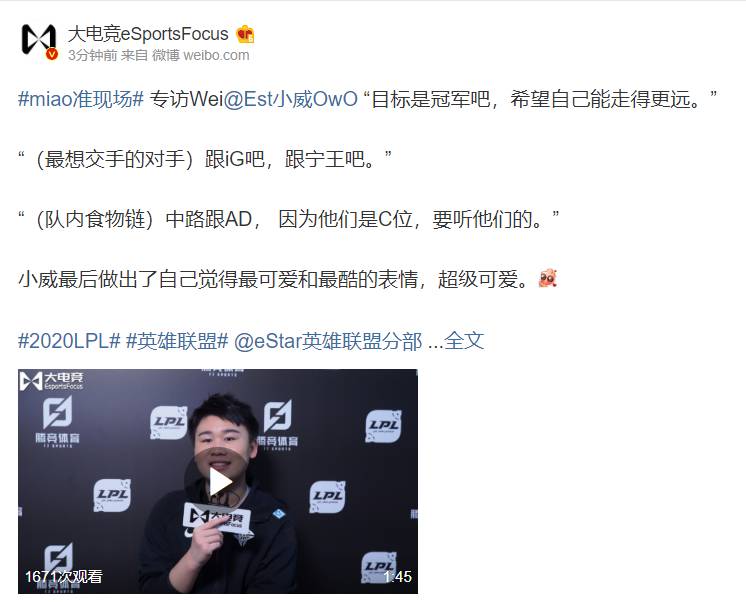Image resolution: width=746 pixels, height=602 pixels.
Task: Click the 大电竞eSportsFocus account name
Action: 148,34
